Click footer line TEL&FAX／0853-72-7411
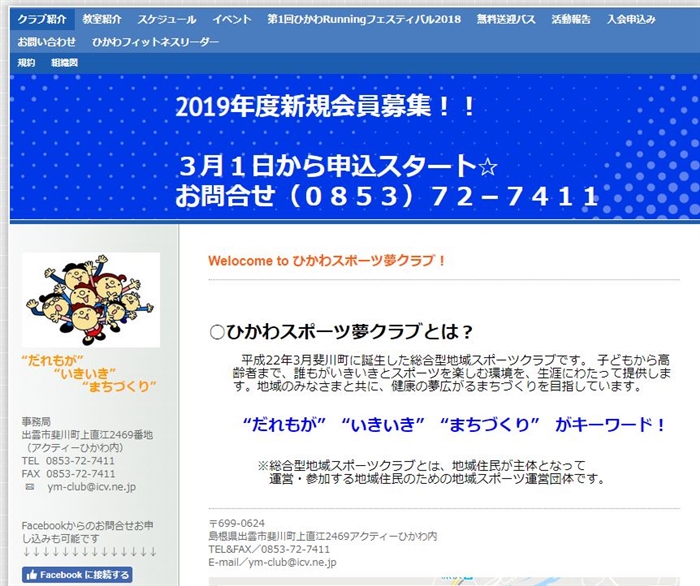The image size is (700, 586). click(x=269, y=549)
